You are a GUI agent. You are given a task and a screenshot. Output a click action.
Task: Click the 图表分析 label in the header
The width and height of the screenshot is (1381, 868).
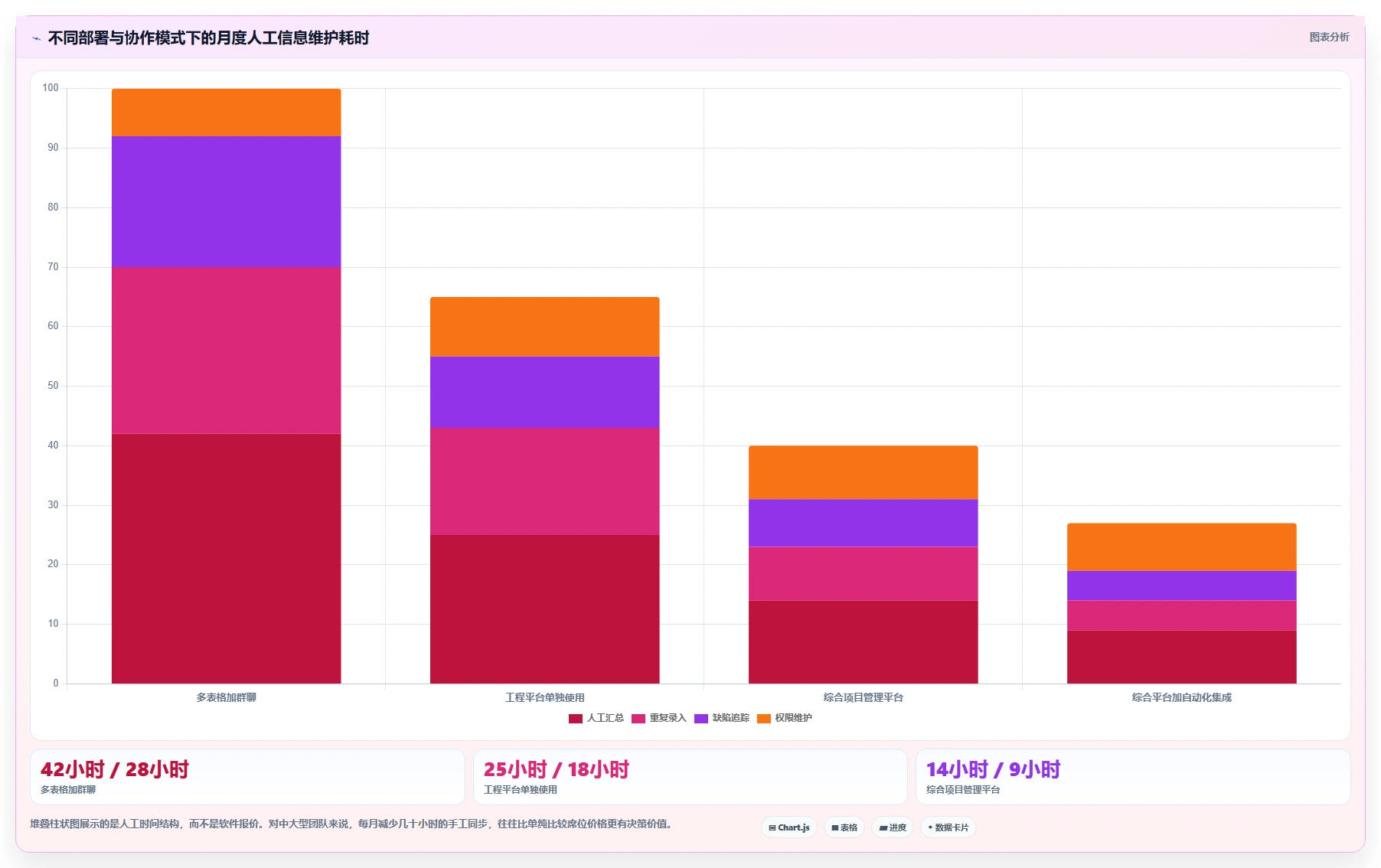1329,37
